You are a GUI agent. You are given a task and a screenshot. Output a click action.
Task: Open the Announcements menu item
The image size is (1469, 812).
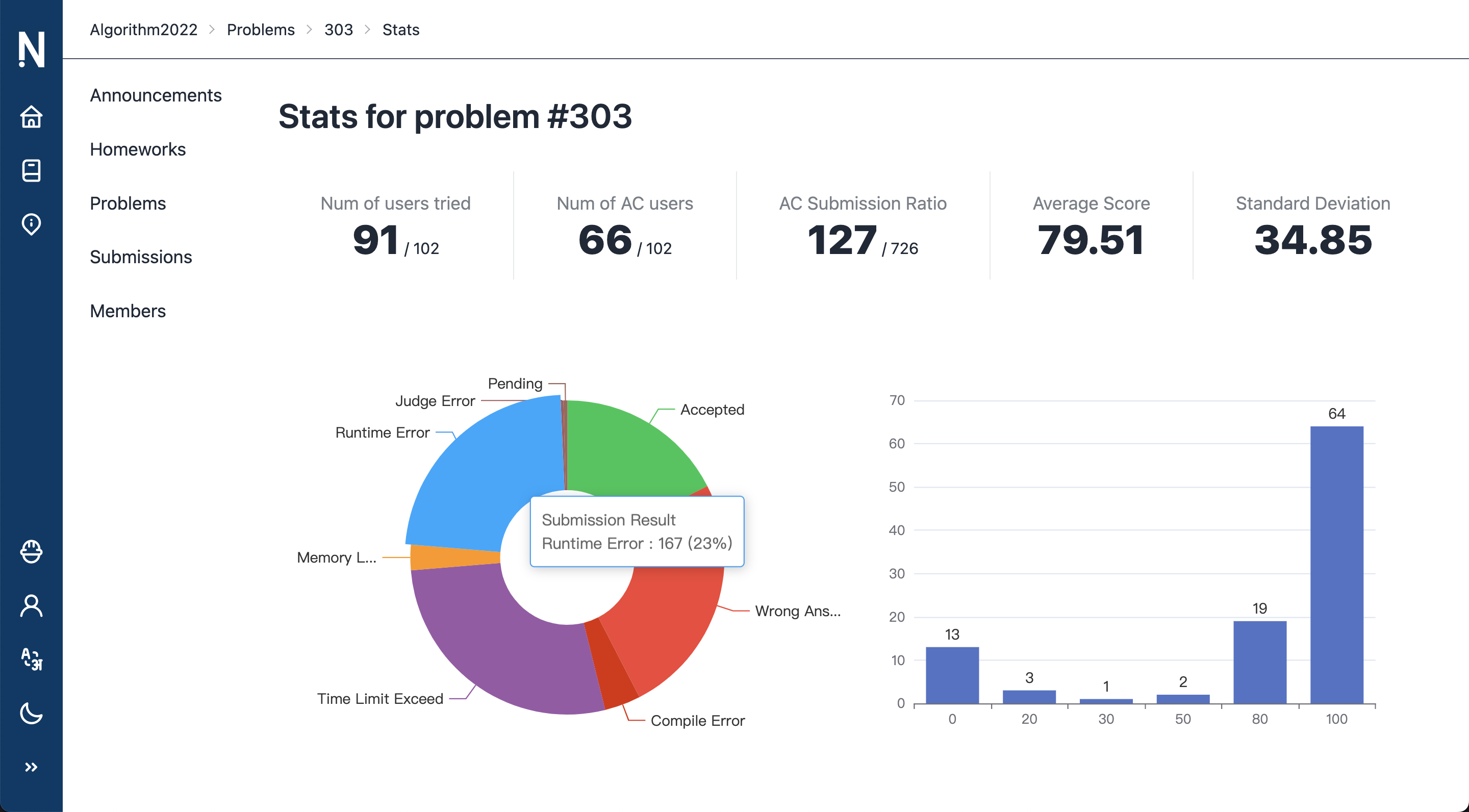(156, 95)
